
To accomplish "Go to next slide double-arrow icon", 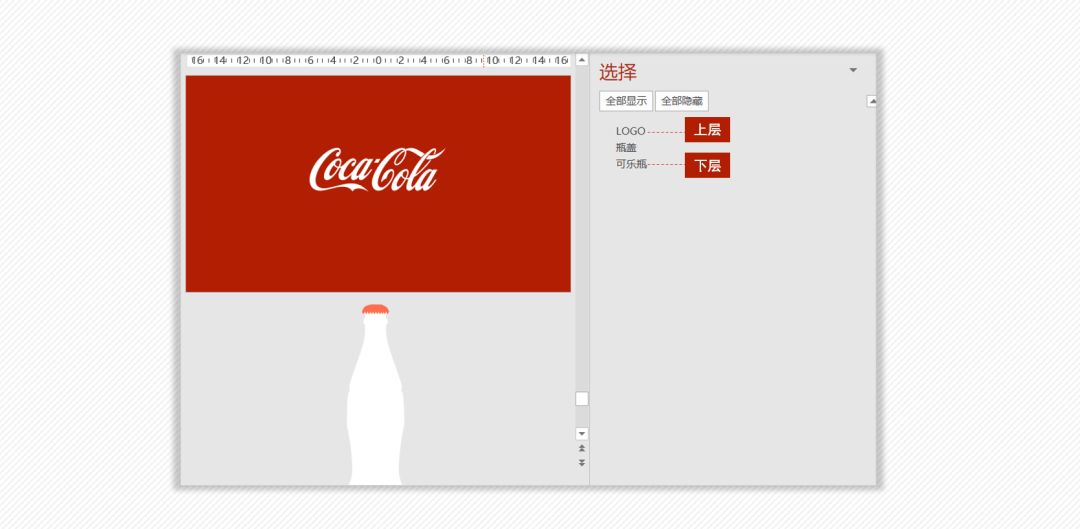I will coord(581,462).
